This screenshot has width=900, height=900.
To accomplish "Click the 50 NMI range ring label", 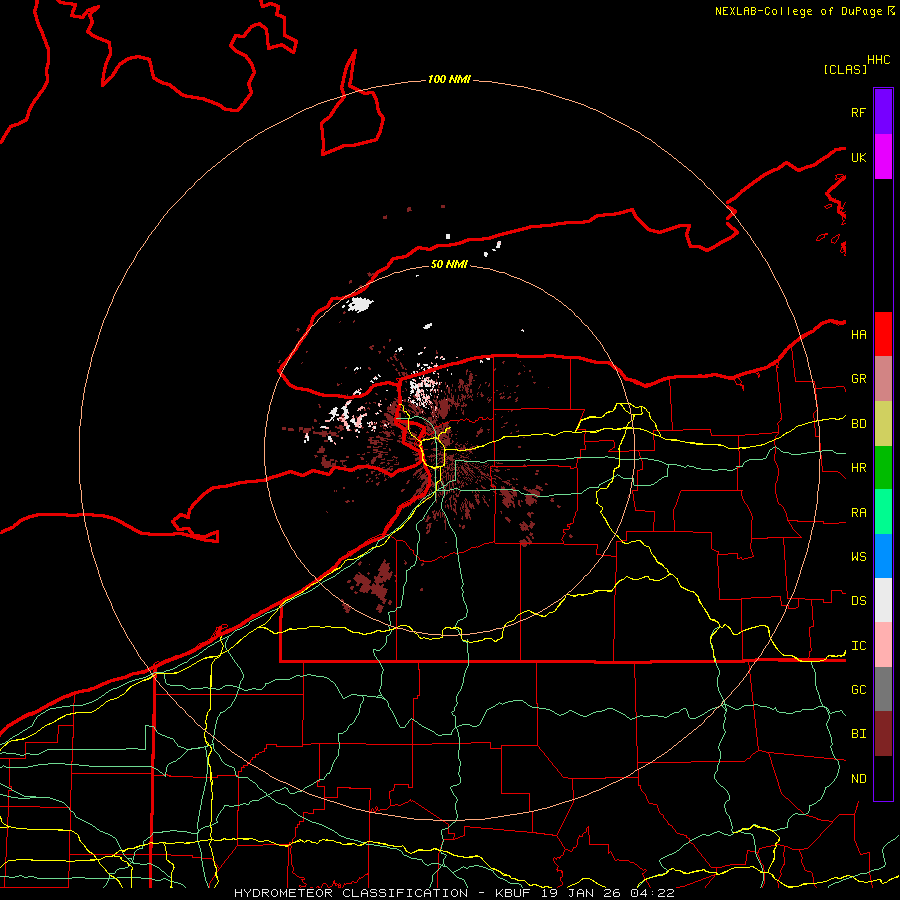I will point(449,264).
